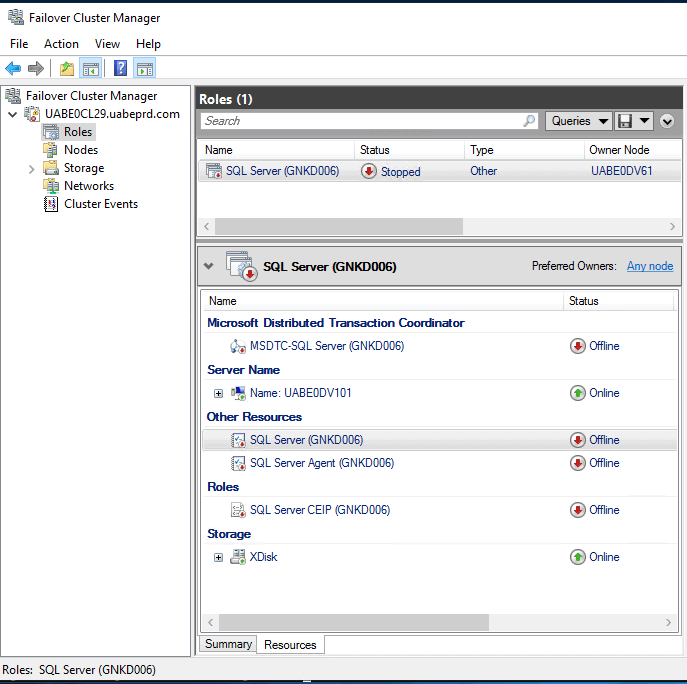Select the SQL Server Agent (GNKD006) row text
This screenshot has height=684, width=687.
click(322, 463)
